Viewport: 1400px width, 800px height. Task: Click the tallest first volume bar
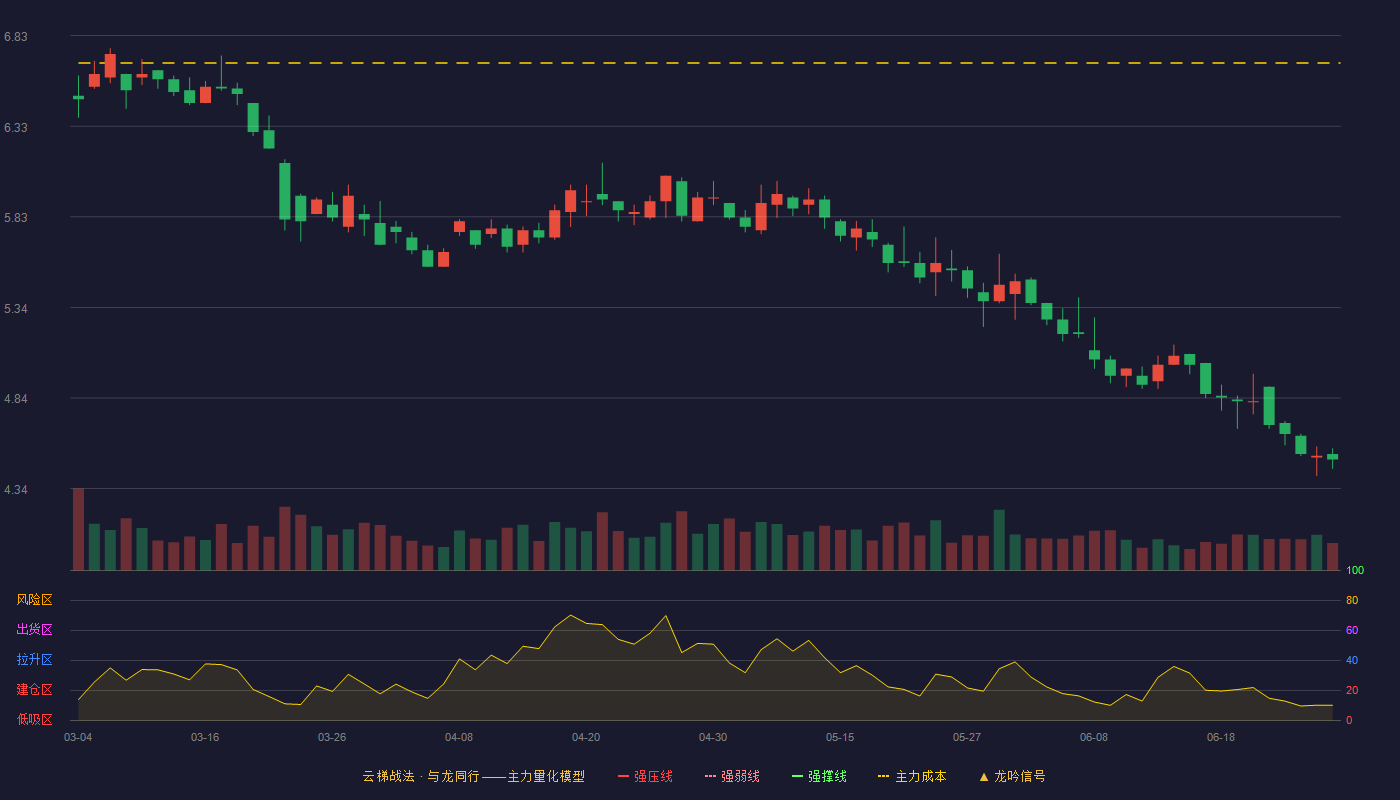pyautogui.click(x=78, y=529)
